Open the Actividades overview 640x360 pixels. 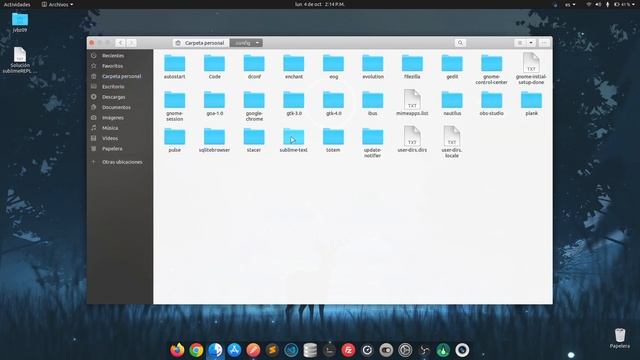pyautogui.click(x=17, y=4)
